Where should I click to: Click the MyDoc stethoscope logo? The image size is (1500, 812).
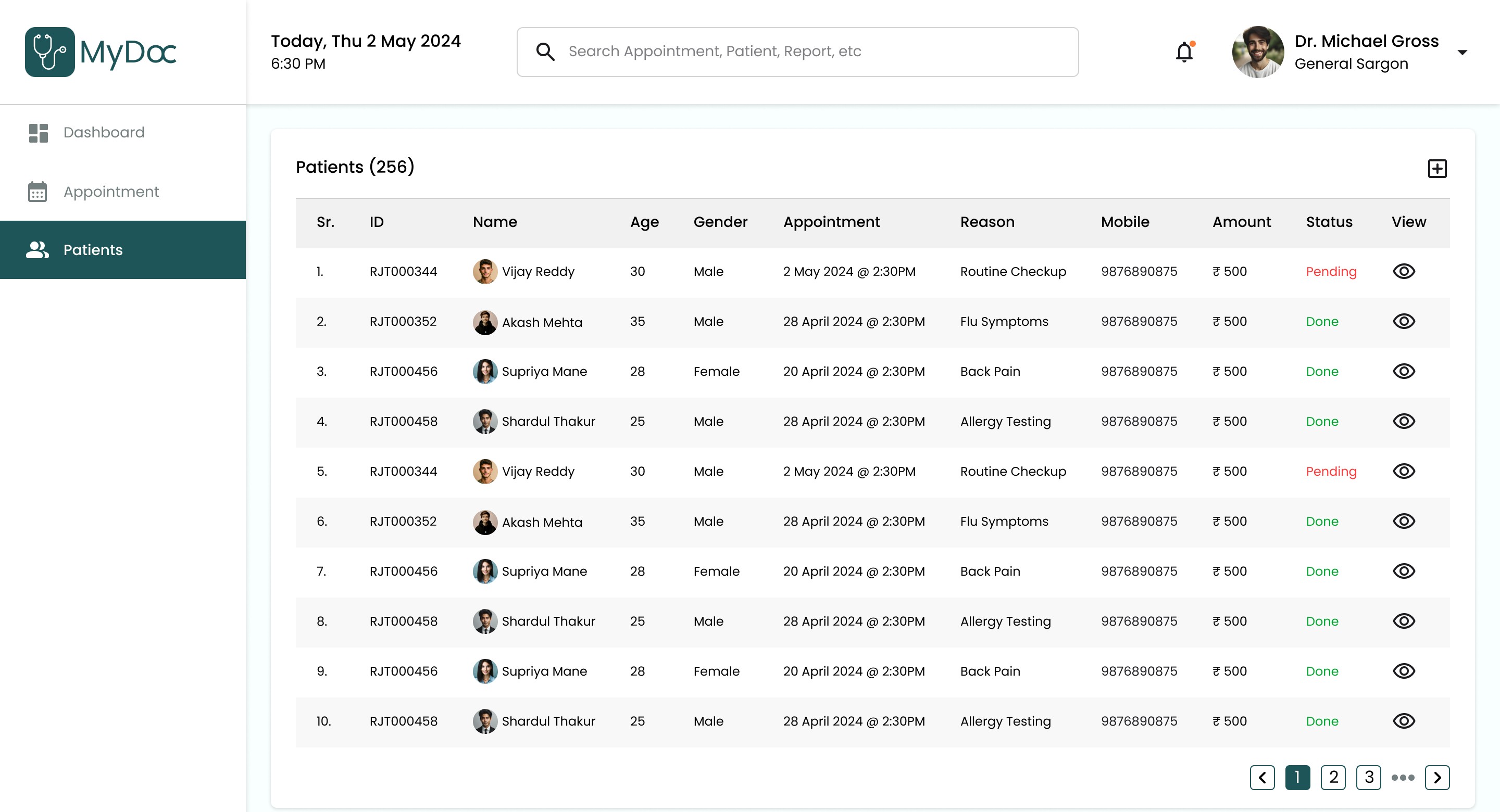tap(50, 52)
